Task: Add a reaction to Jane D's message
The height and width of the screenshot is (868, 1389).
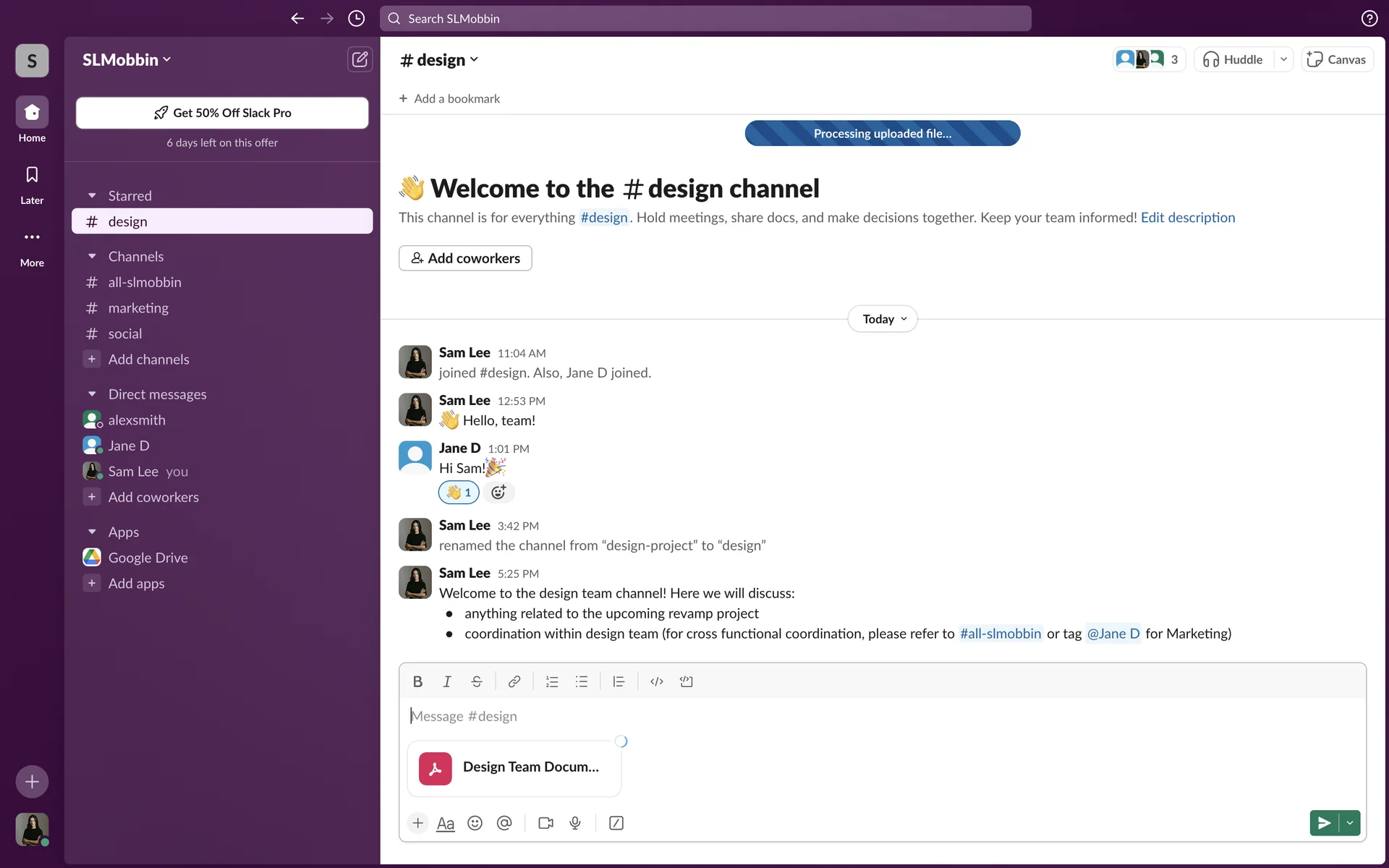Action: 498,493
